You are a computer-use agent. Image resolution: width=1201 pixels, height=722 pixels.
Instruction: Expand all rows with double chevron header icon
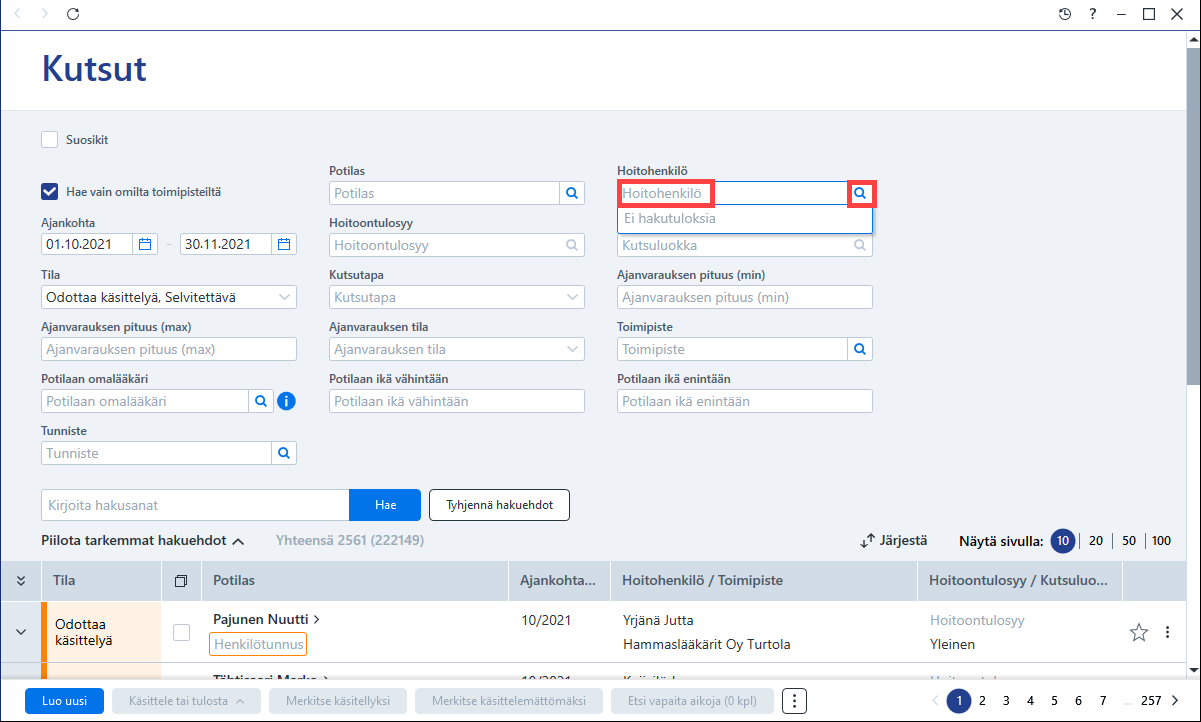(21, 580)
